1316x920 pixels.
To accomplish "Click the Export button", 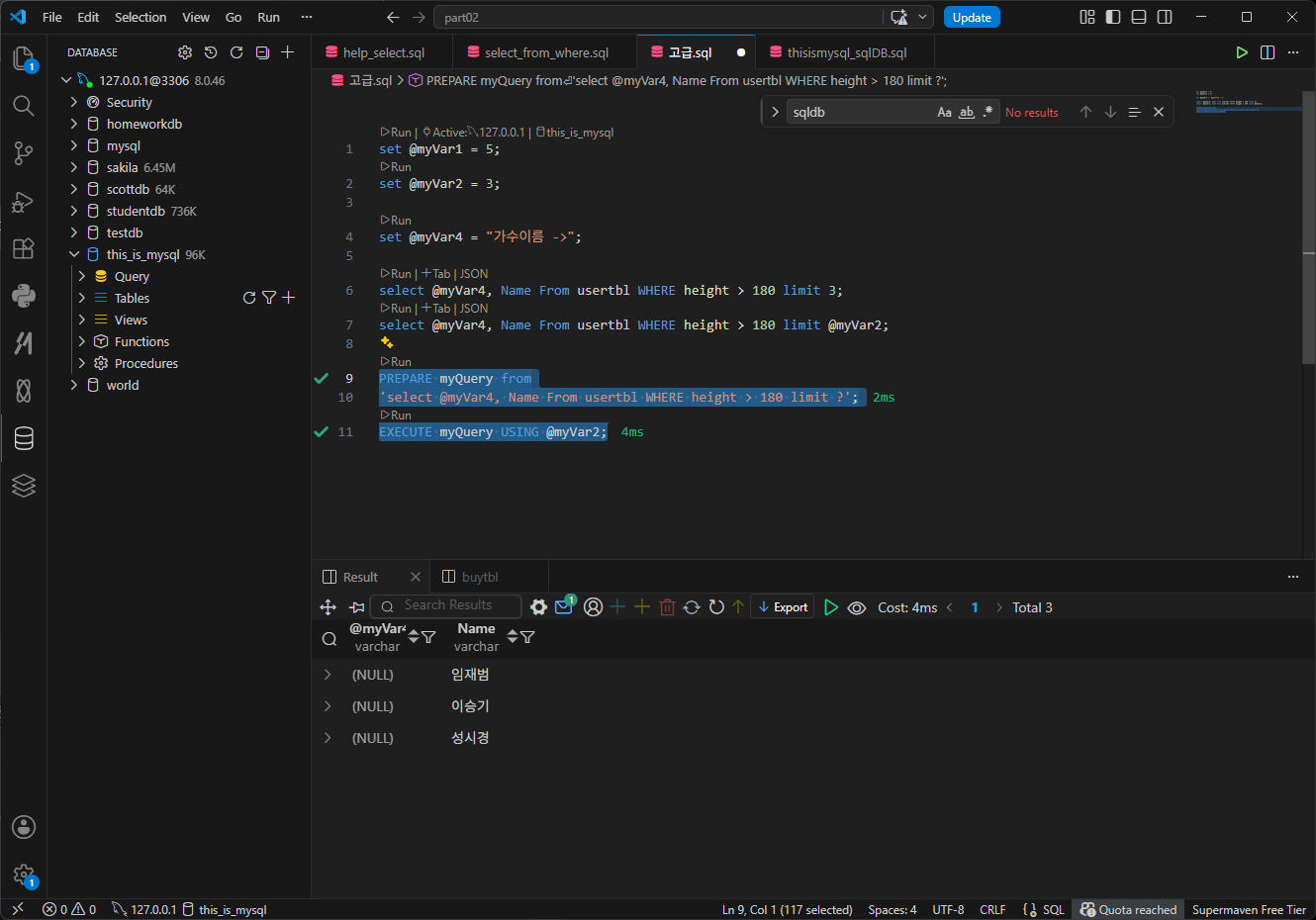I will [783, 607].
